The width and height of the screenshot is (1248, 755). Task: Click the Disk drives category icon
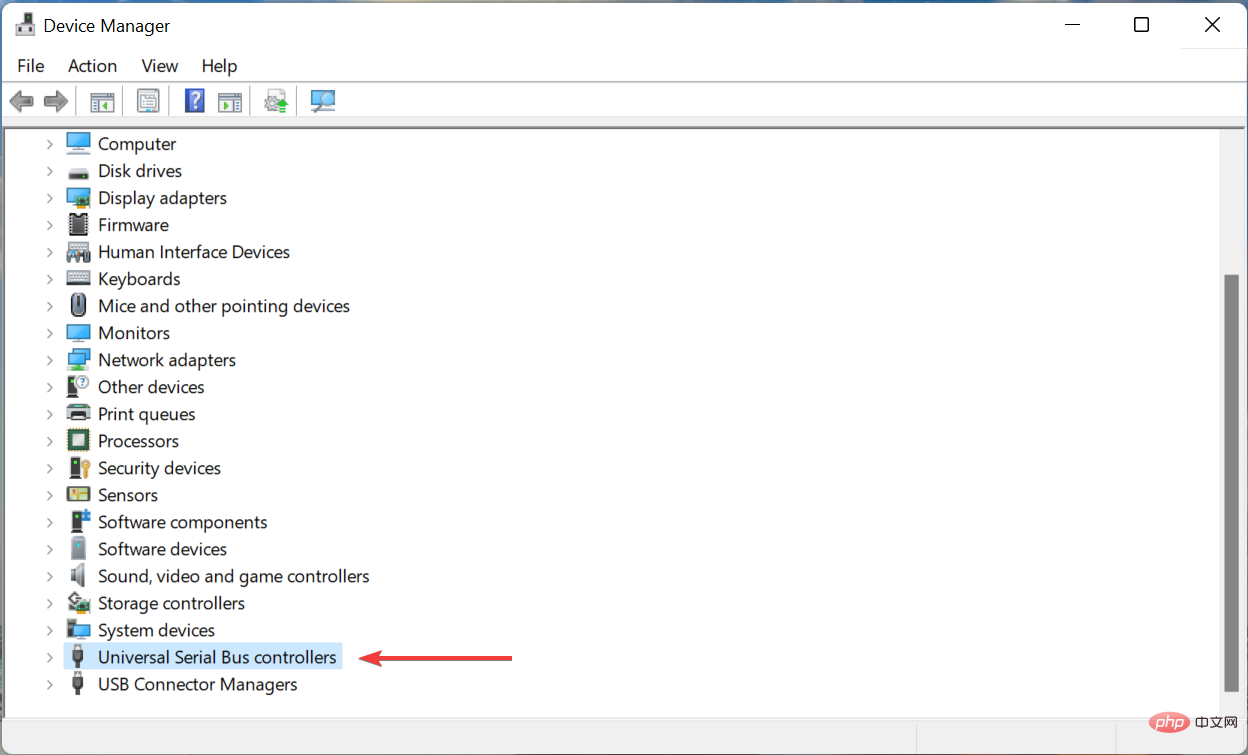coord(78,171)
